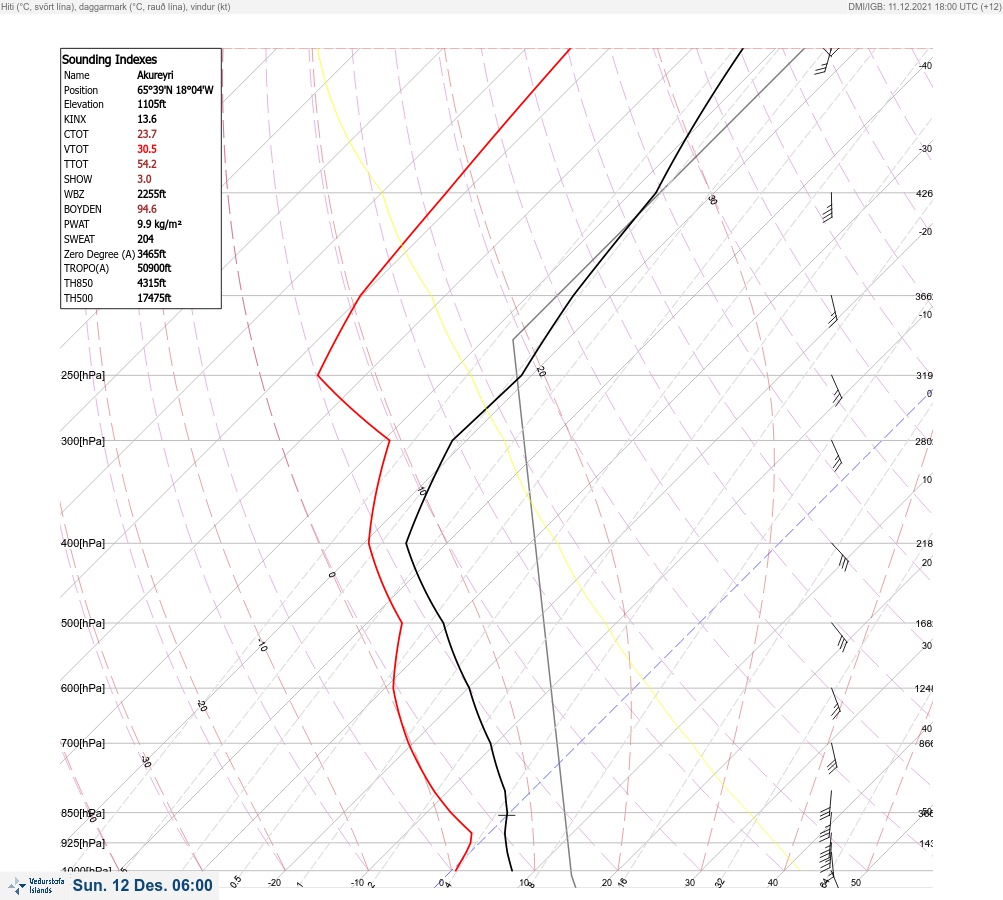Click the position value 65°39'N 18°04'W
This screenshot has width=1003, height=900.
[x=175, y=90]
